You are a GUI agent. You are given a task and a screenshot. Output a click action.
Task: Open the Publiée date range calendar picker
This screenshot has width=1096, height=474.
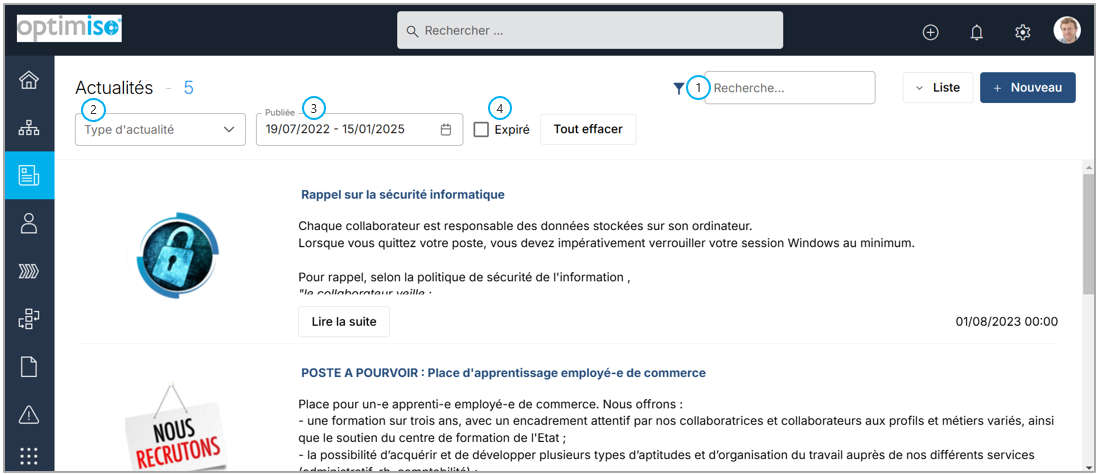[446, 129]
